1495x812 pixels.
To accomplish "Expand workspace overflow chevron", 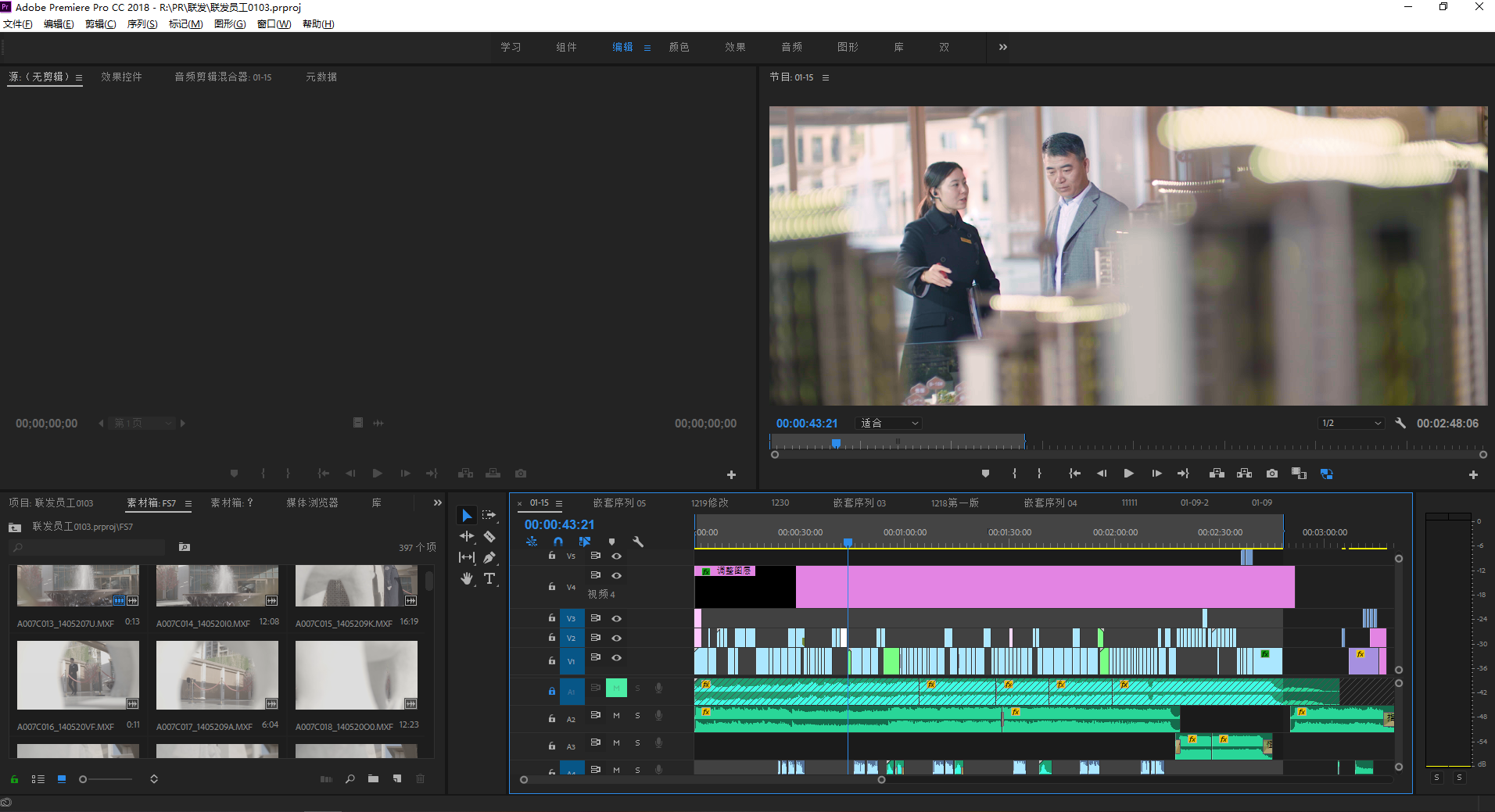I will tap(1002, 47).
